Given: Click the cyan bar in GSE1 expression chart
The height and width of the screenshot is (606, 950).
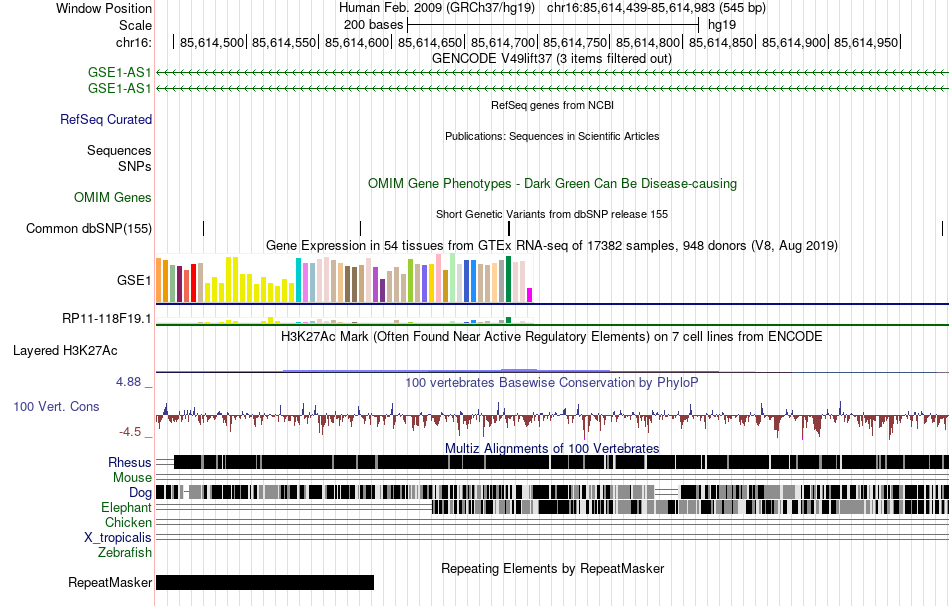Looking at the screenshot, I should pyautogui.click(x=298, y=280).
